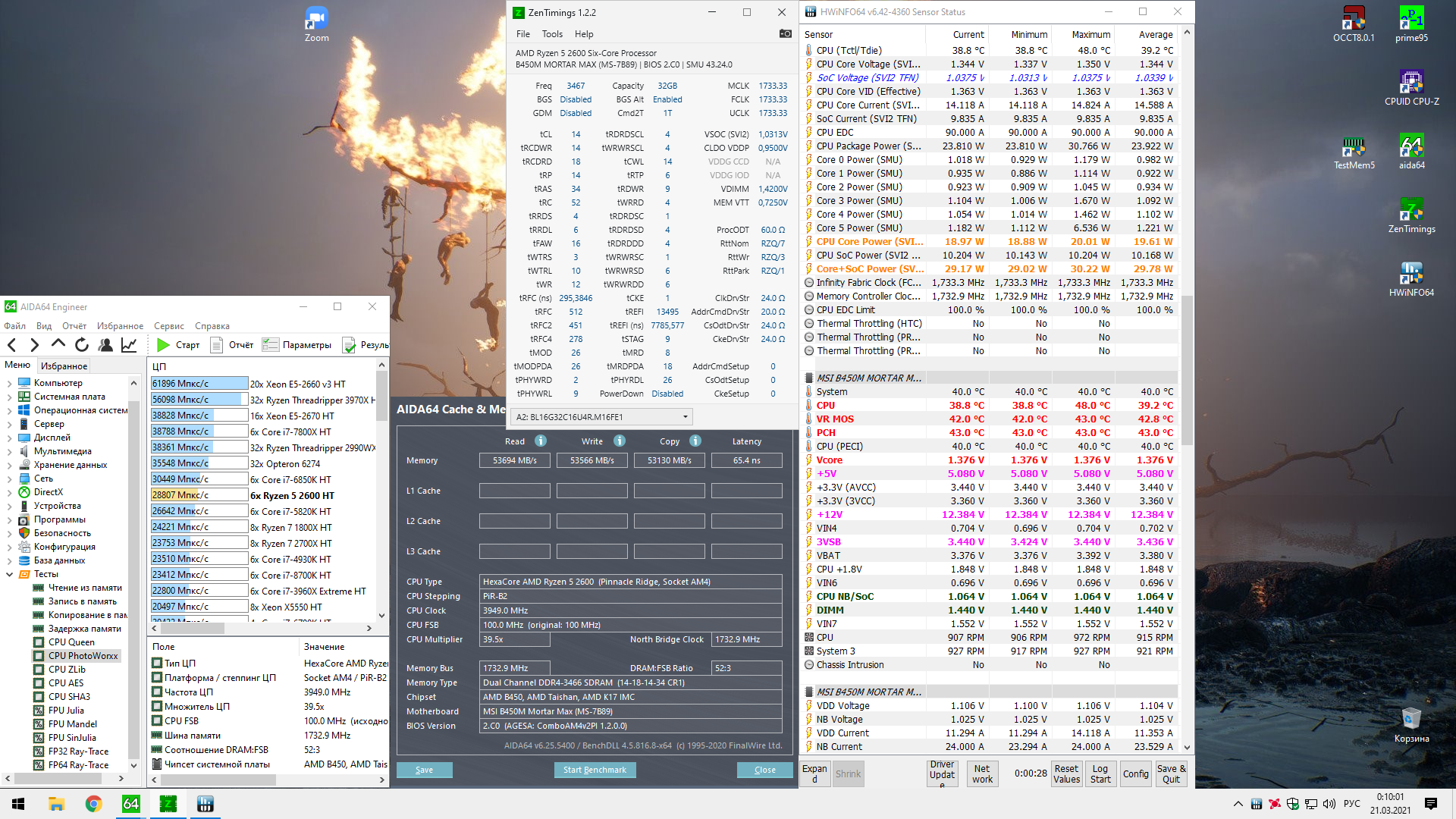Click the Config button in HWiNFO
Viewport: 1456px width, 819px height.
pos(1135,773)
